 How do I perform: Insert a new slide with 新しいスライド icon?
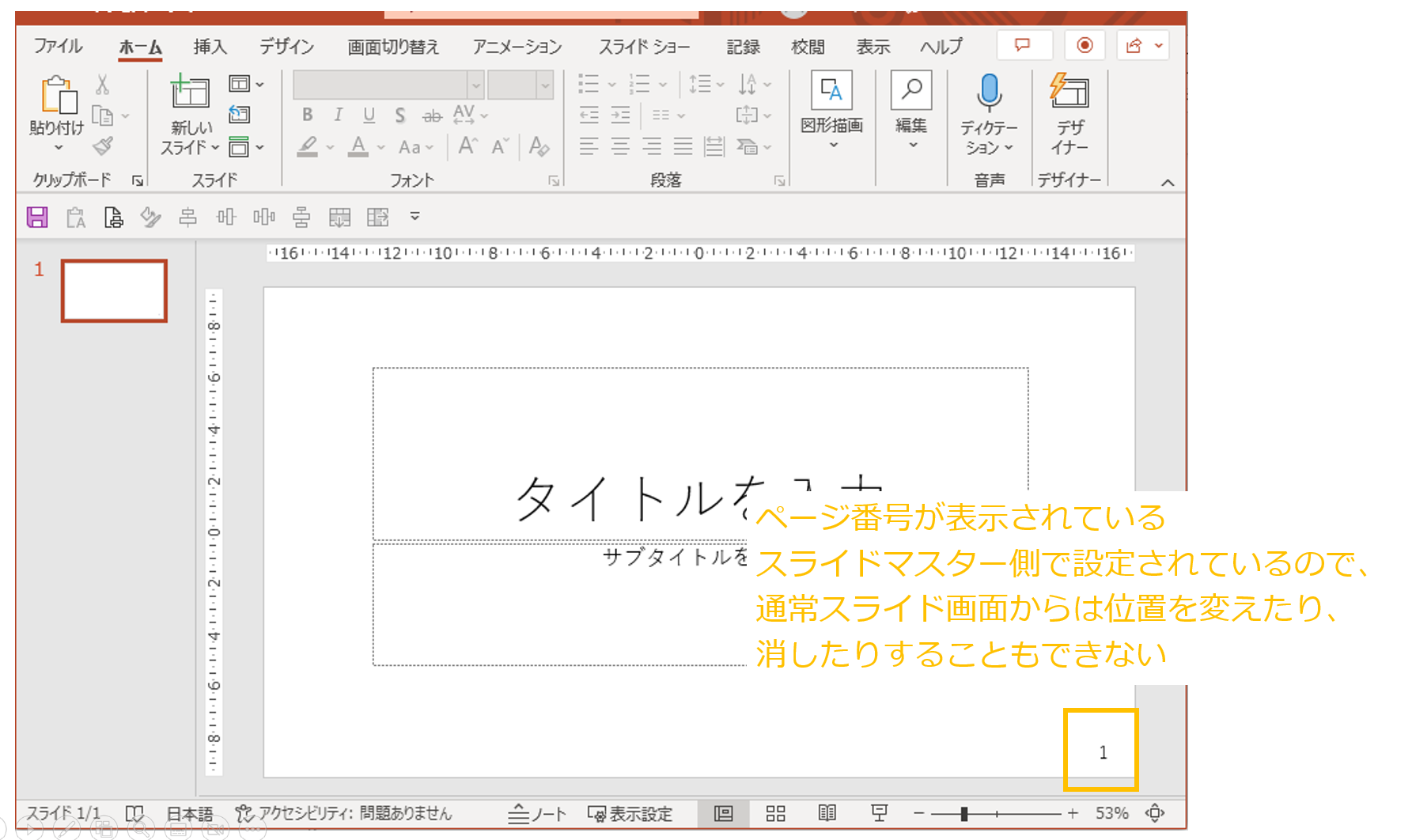tap(190, 92)
